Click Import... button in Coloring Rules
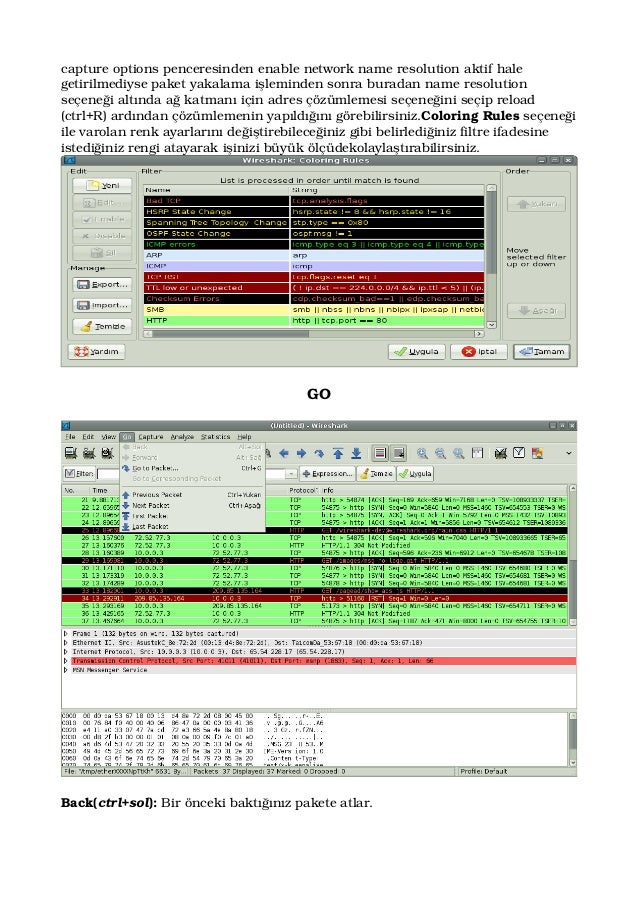The width and height of the screenshot is (638, 903). click(x=102, y=305)
